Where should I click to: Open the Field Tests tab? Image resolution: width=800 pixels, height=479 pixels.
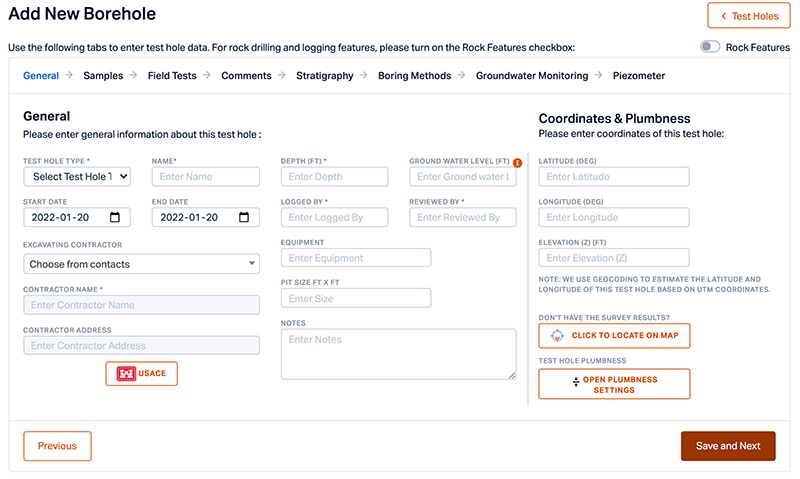(172, 75)
